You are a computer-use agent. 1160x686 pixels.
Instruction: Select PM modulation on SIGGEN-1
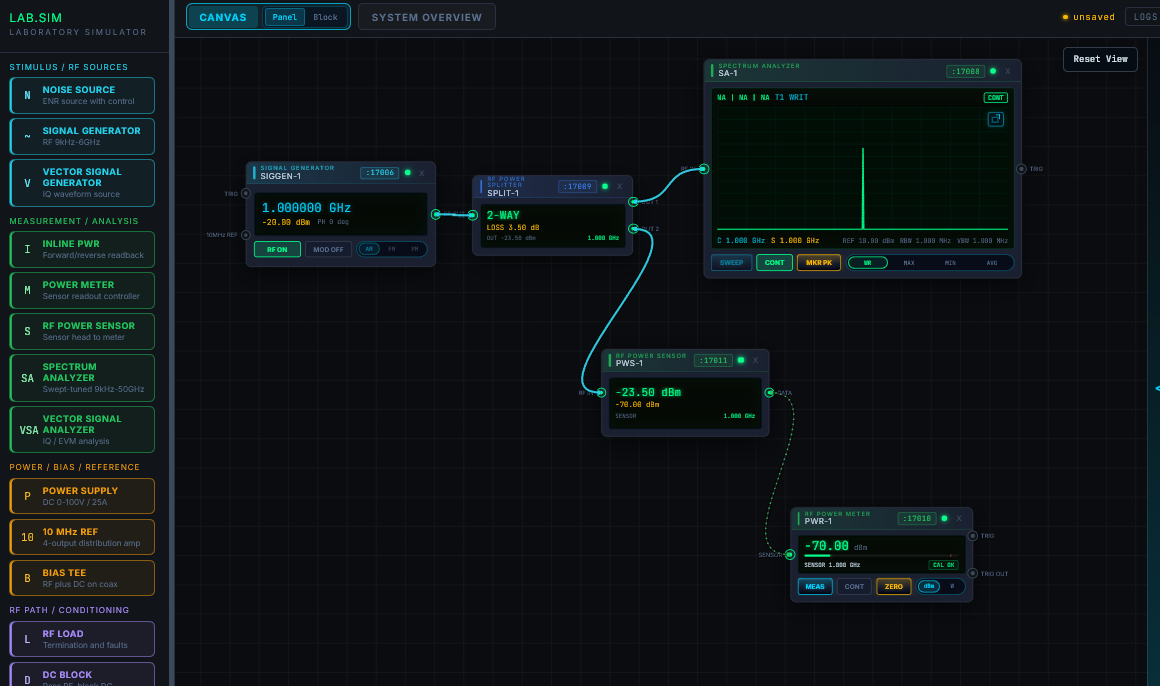point(415,249)
